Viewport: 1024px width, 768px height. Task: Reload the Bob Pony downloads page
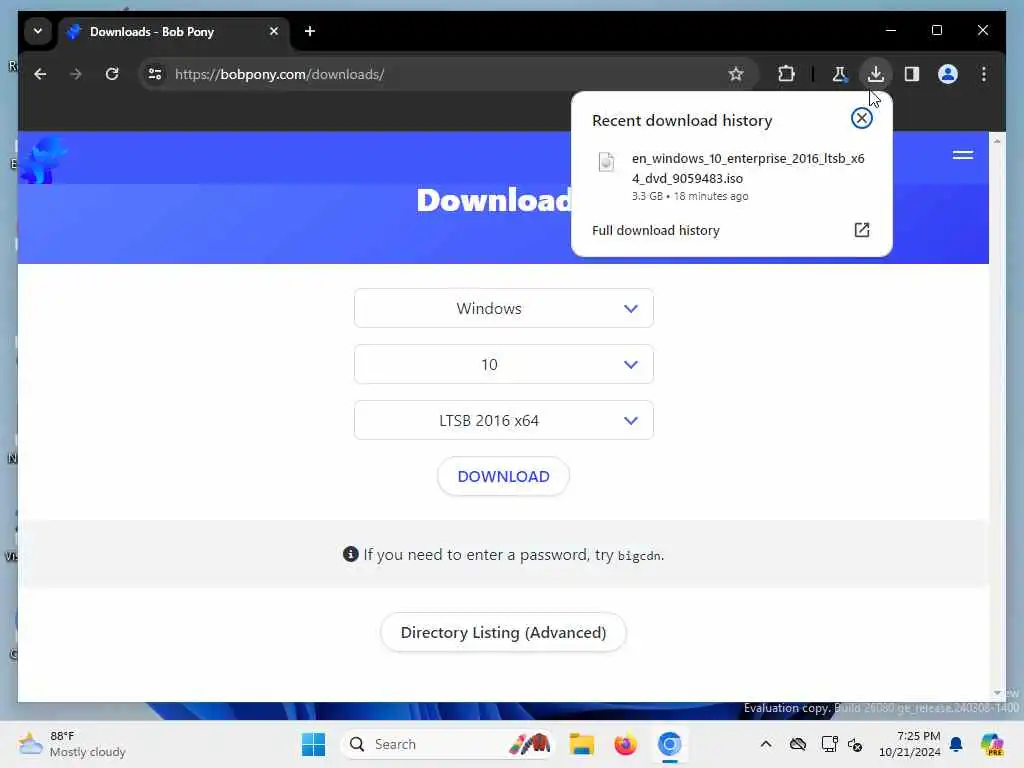click(112, 74)
